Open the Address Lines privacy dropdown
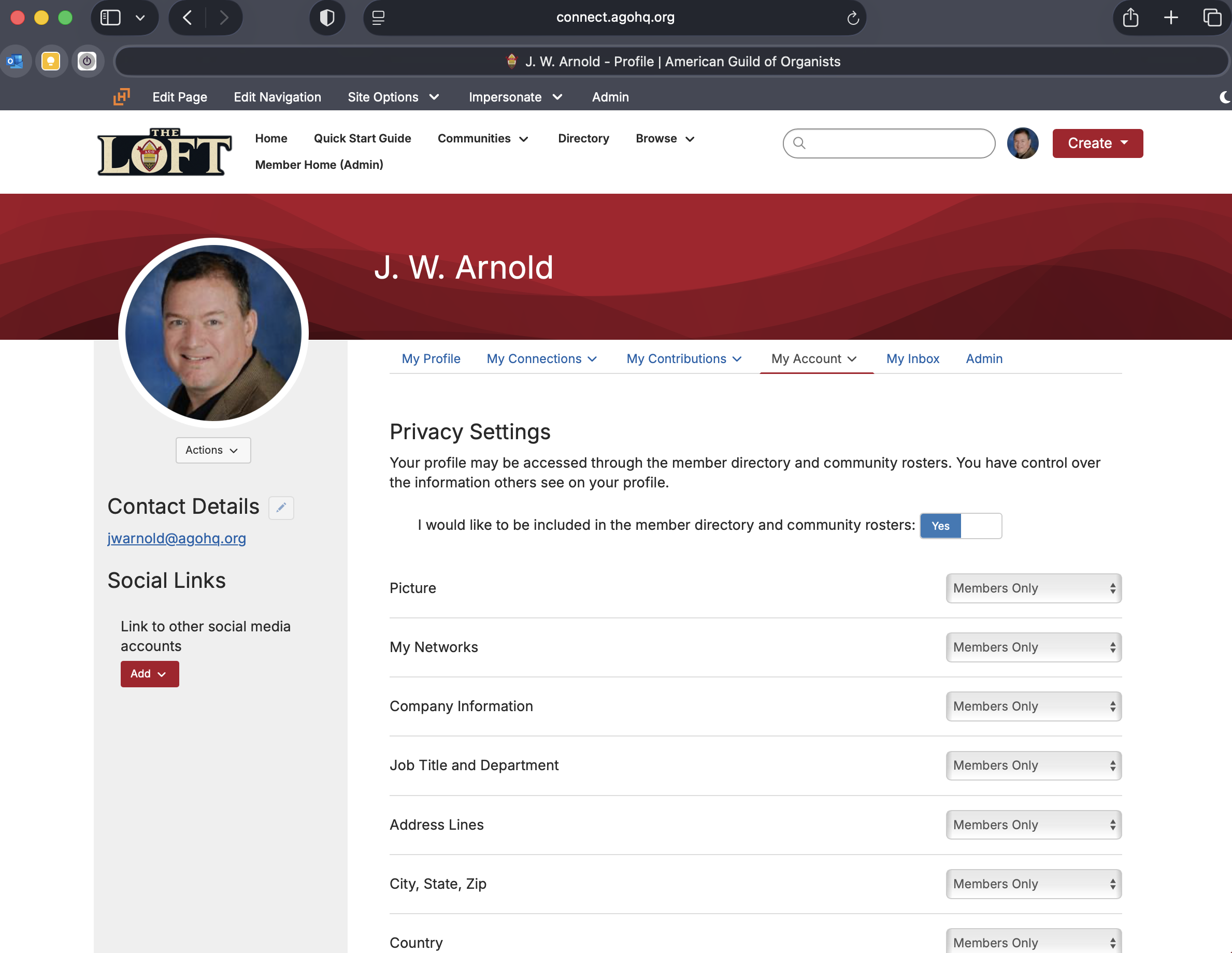 [1033, 825]
